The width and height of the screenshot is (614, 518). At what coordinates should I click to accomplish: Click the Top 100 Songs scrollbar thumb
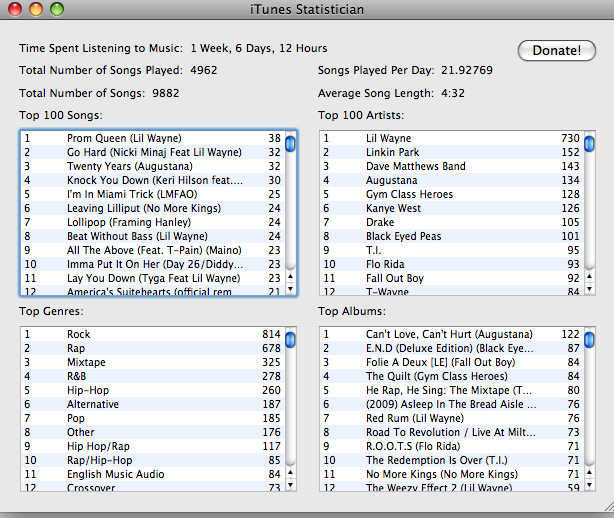[x=290, y=143]
